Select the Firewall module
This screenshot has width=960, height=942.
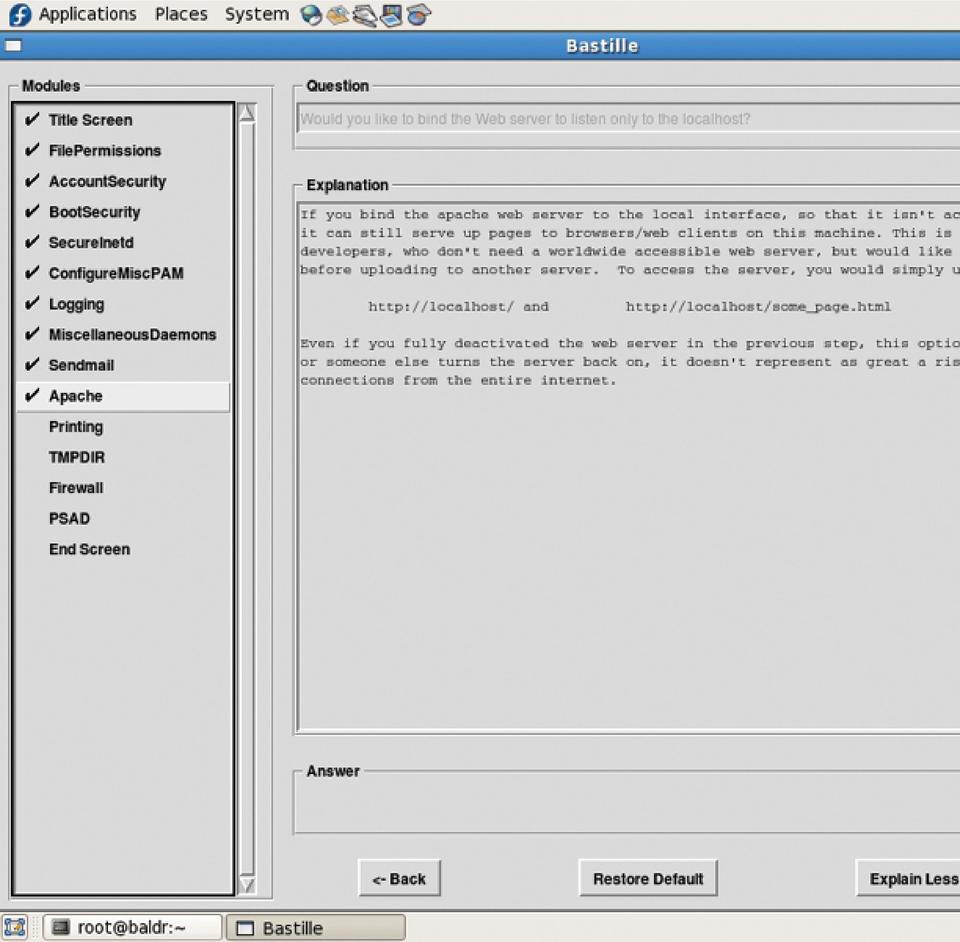pyautogui.click(x=76, y=488)
